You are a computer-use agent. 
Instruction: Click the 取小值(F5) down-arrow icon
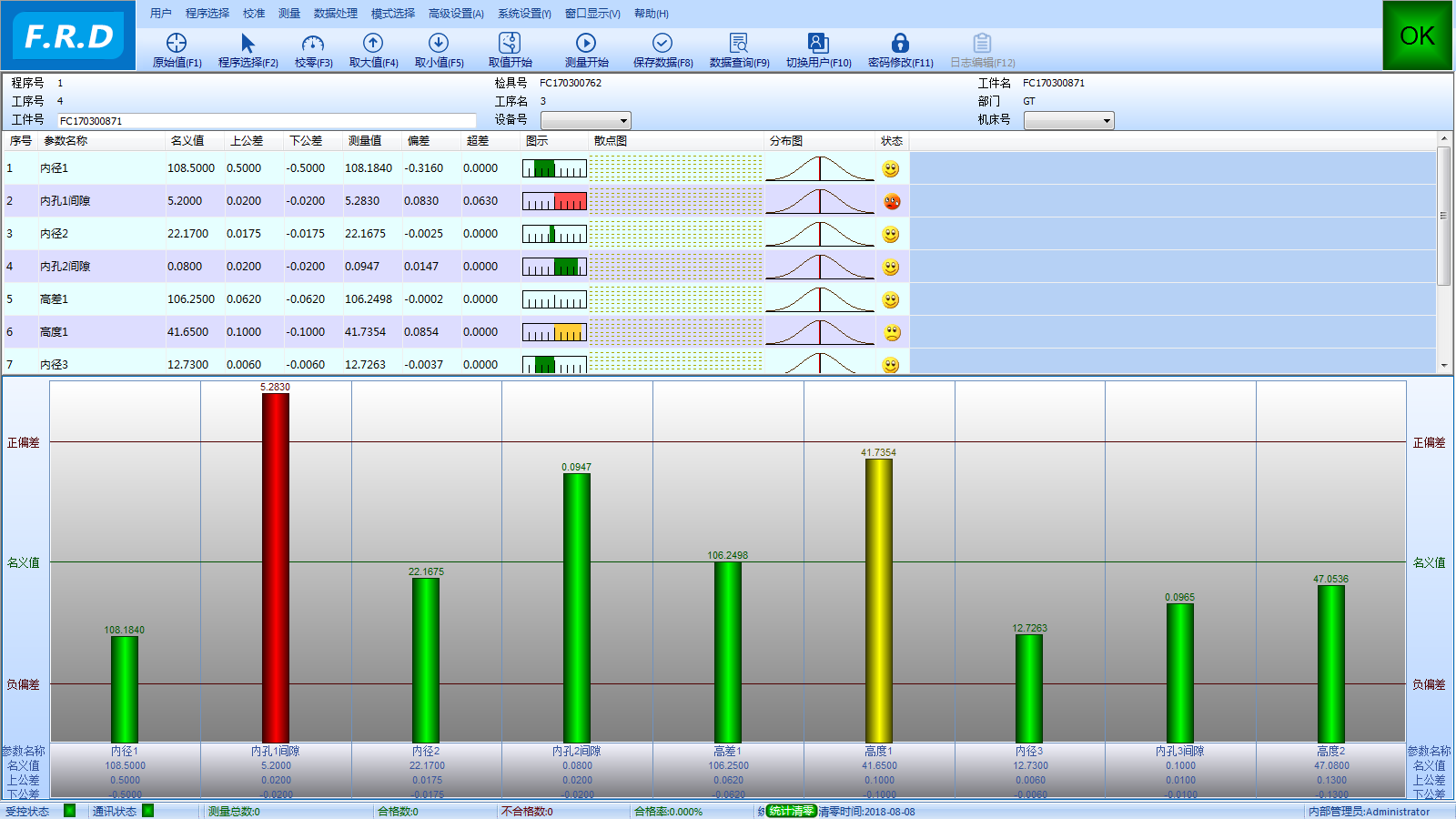click(x=439, y=43)
